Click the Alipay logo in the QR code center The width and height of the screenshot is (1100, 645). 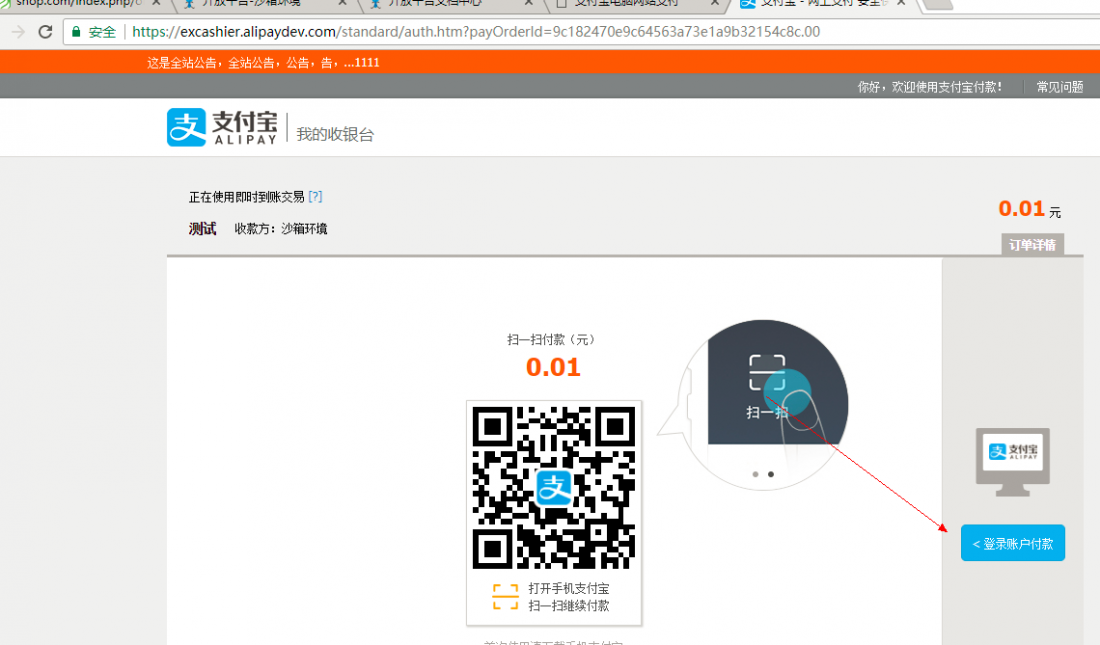(554, 488)
